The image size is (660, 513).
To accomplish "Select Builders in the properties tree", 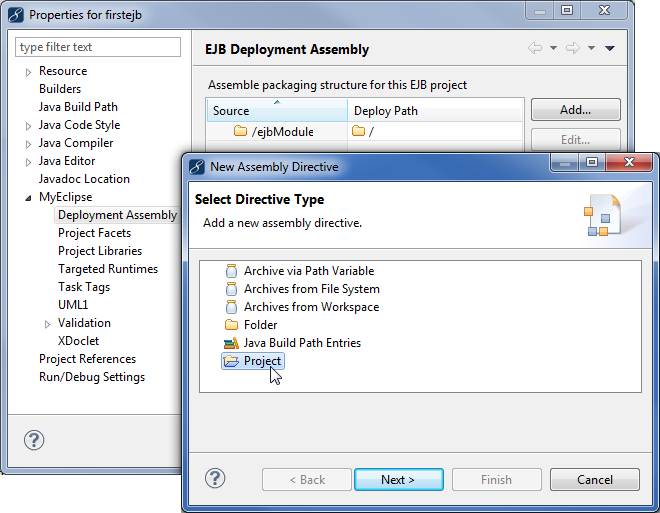I will point(60,89).
